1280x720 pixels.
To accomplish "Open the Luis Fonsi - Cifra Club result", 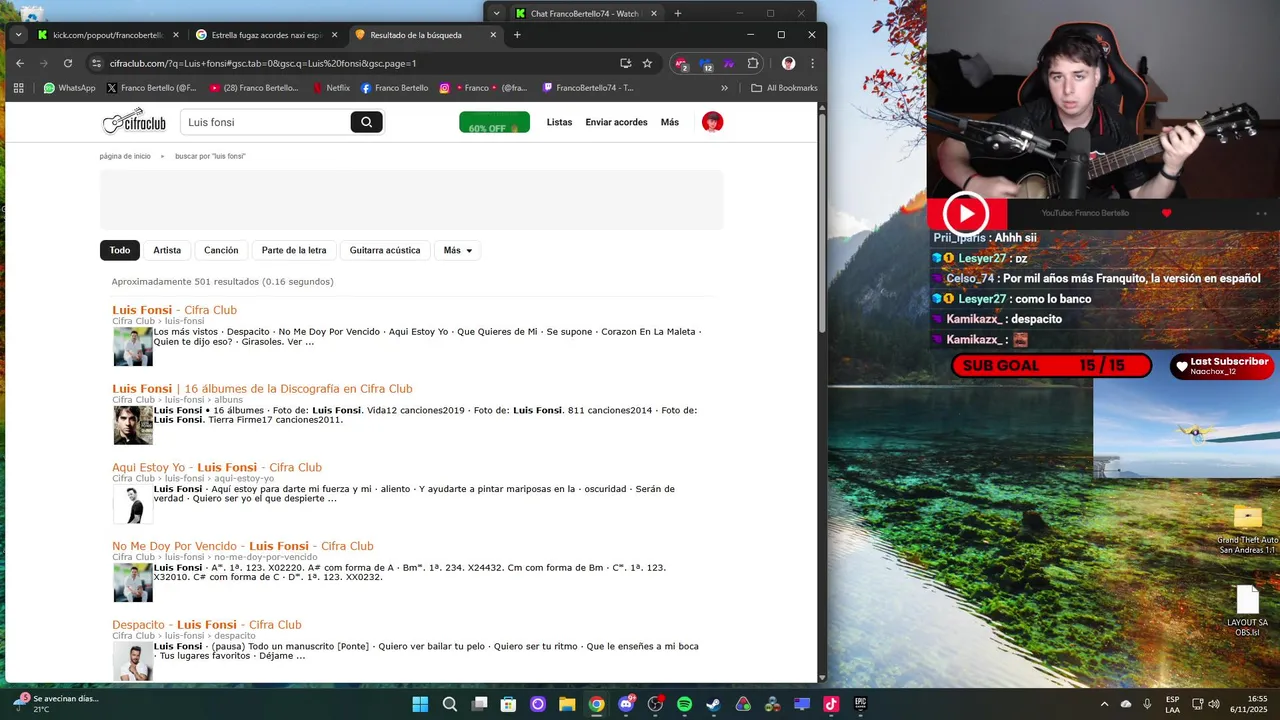I will point(174,310).
